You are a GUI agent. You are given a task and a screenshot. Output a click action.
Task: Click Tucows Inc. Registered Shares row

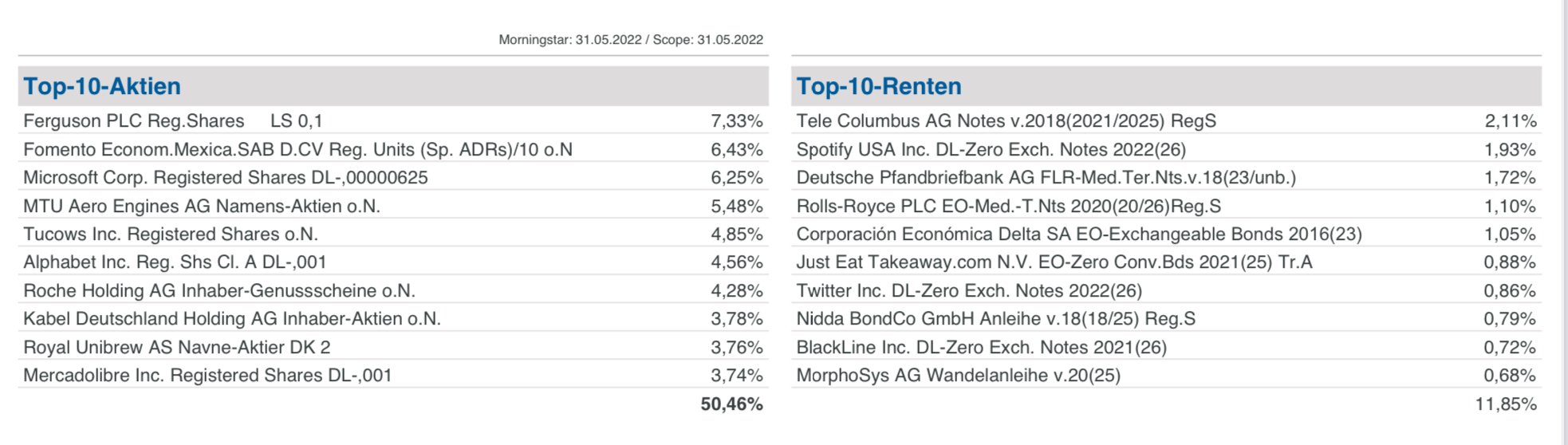click(171, 234)
